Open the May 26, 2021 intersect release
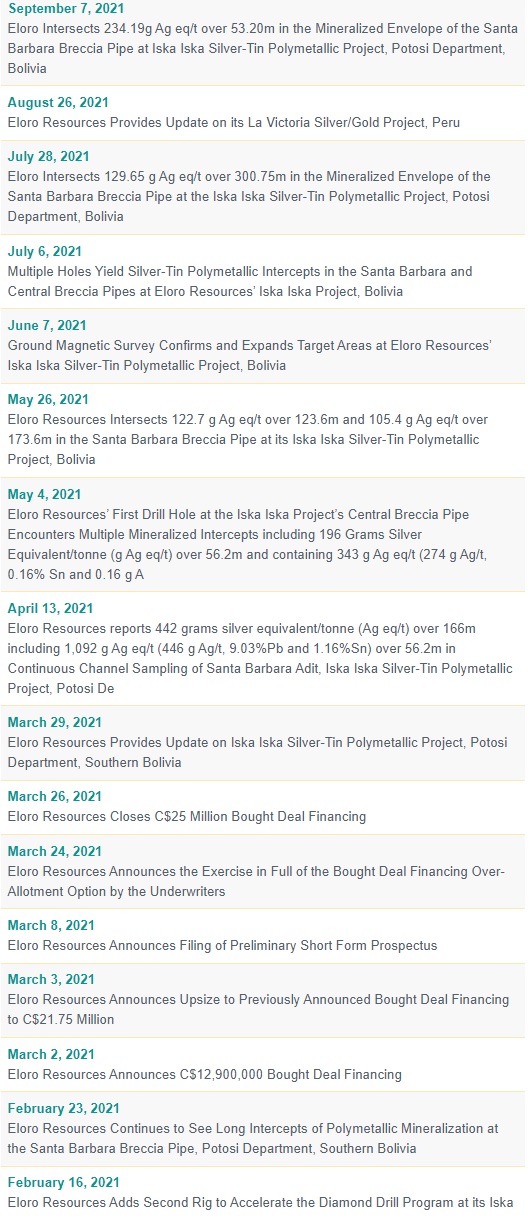This screenshot has height=1218, width=531. (x=248, y=439)
